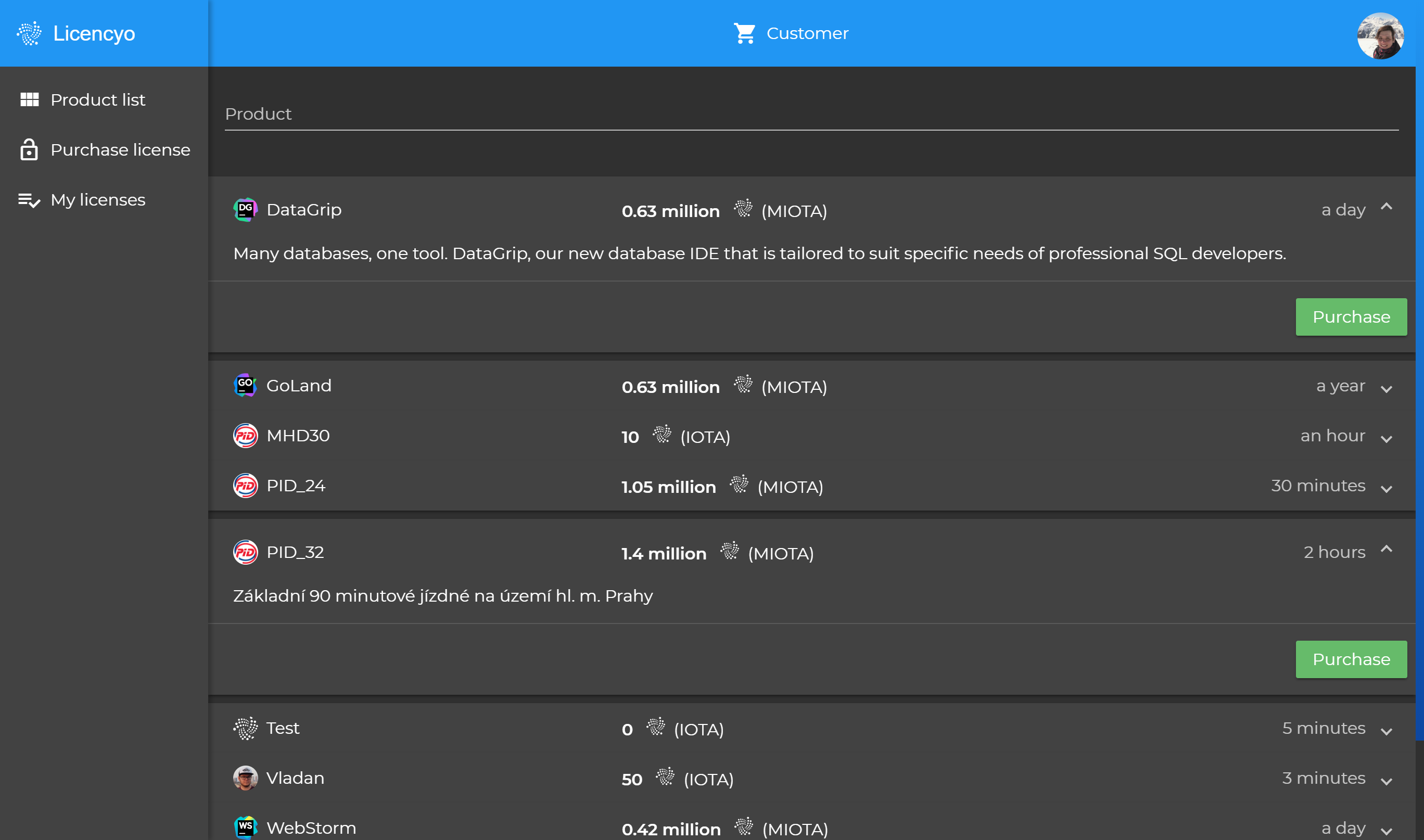This screenshot has height=840, width=1424.
Task: Focus the Product search field
Action: pos(810,114)
